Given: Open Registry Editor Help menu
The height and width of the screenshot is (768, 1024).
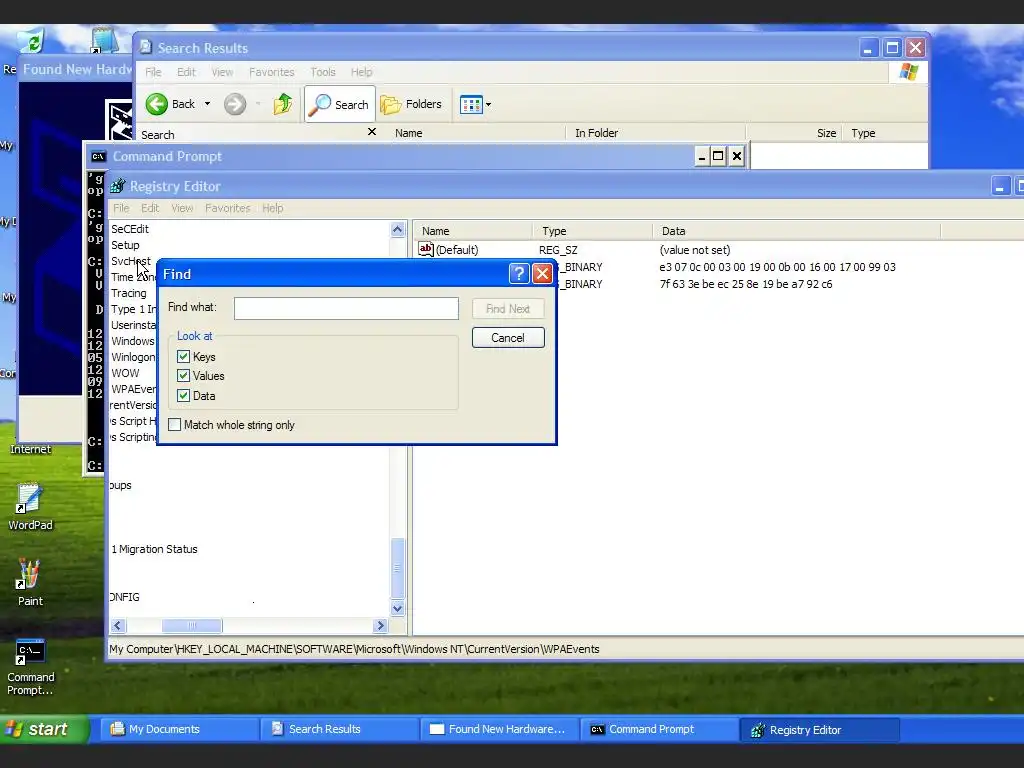Looking at the screenshot, I should 272,208.
